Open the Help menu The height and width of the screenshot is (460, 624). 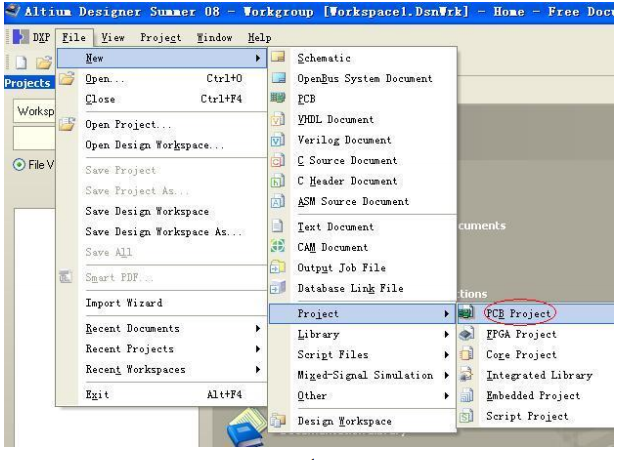coord(259,37)
